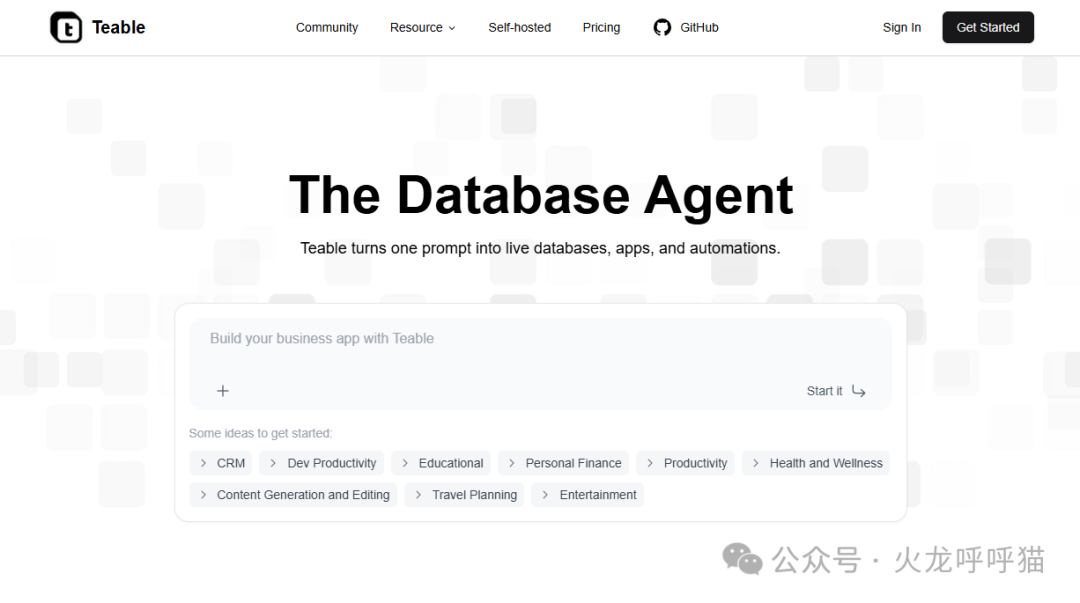Expand the Health and Wellness chevron
The height and width of the screenshot is (603, 1080).
[756, 463]
